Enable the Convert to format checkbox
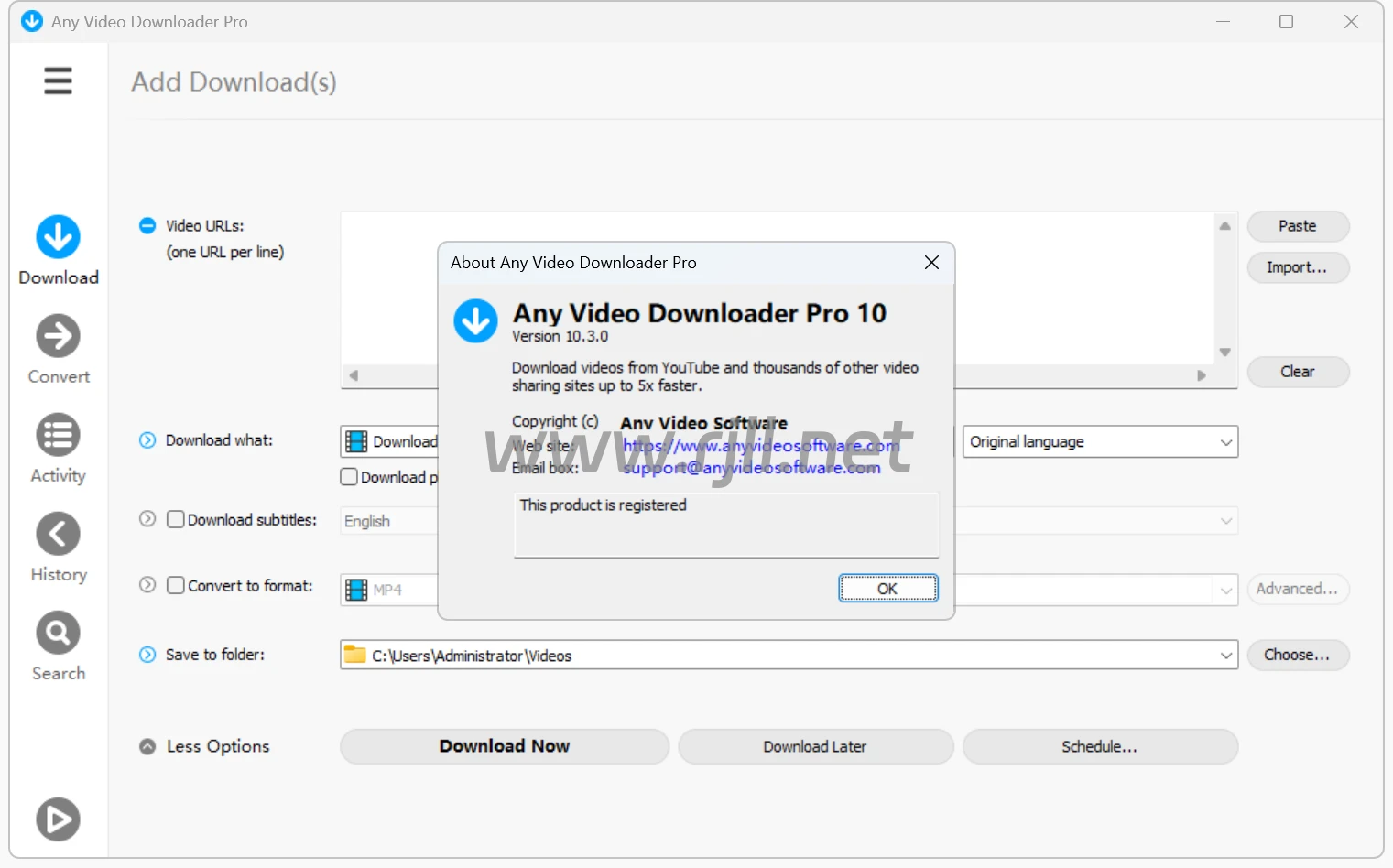 point(176,586)
